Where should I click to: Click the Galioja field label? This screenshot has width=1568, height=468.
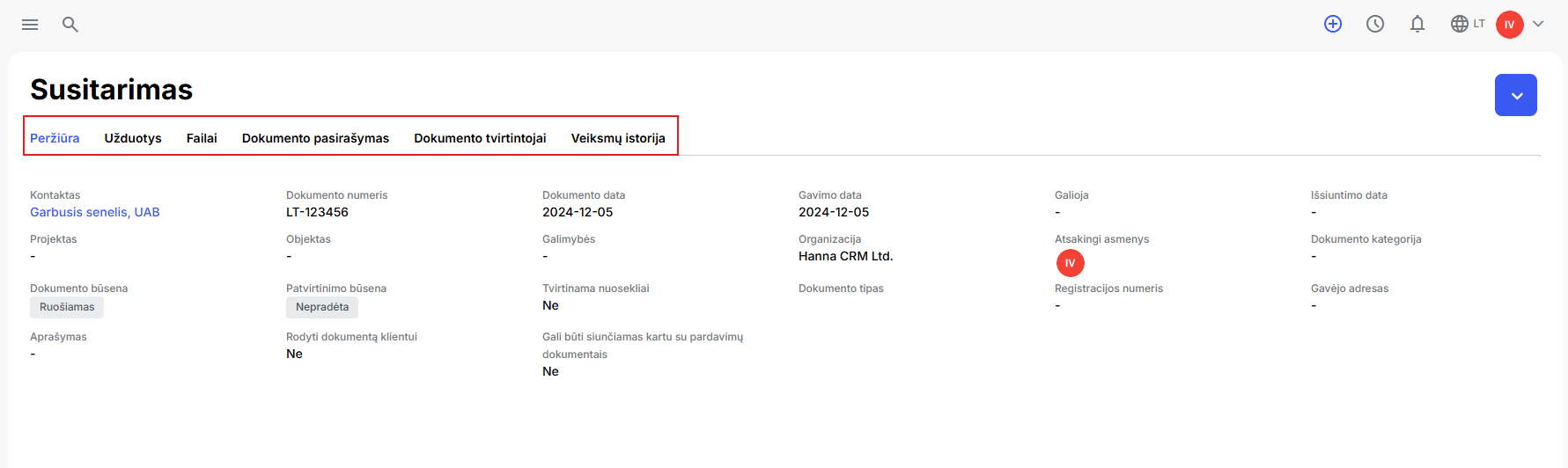coord(1071,195)
